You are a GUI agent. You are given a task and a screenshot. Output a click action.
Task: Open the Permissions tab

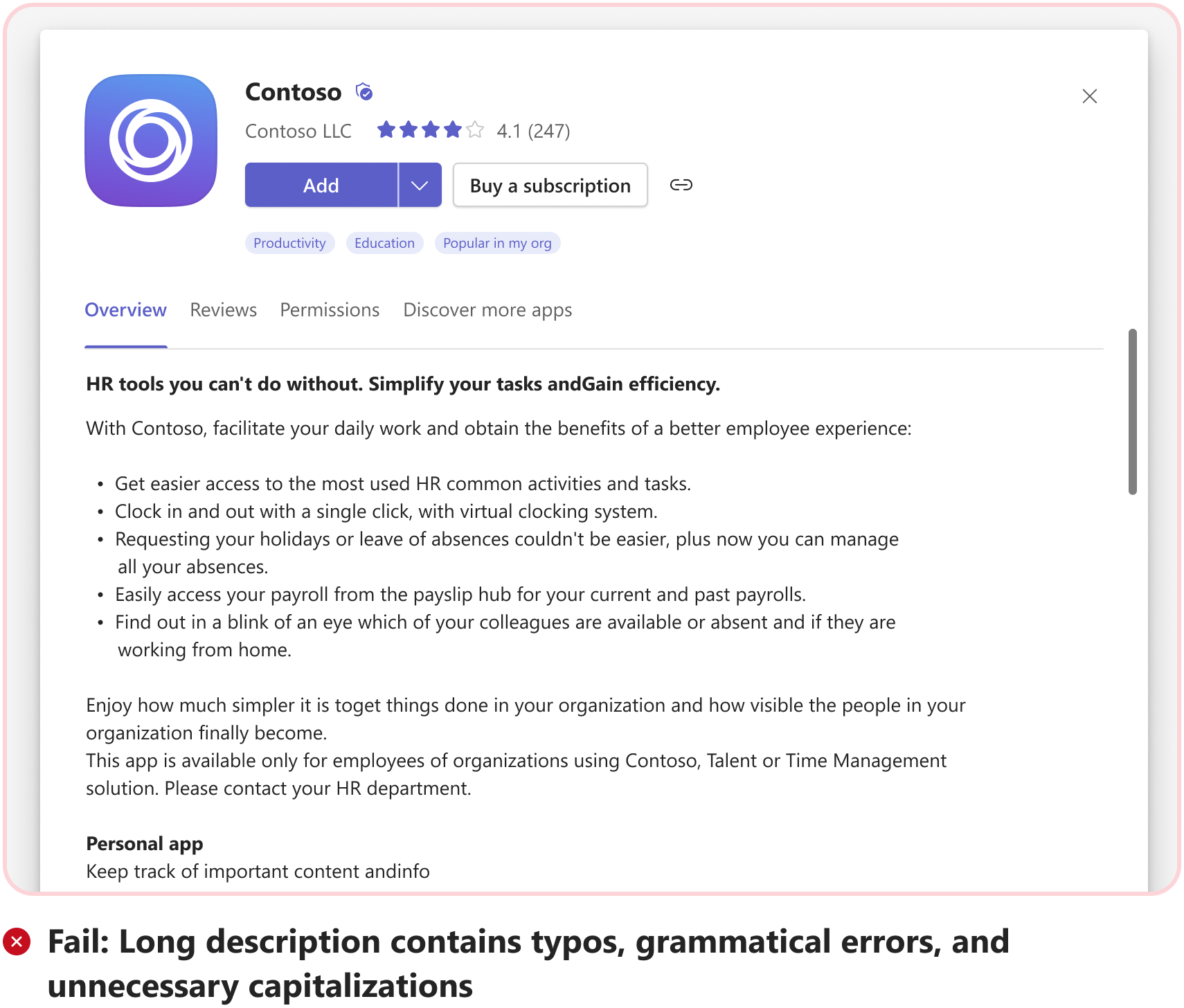[x=330, y=309]
